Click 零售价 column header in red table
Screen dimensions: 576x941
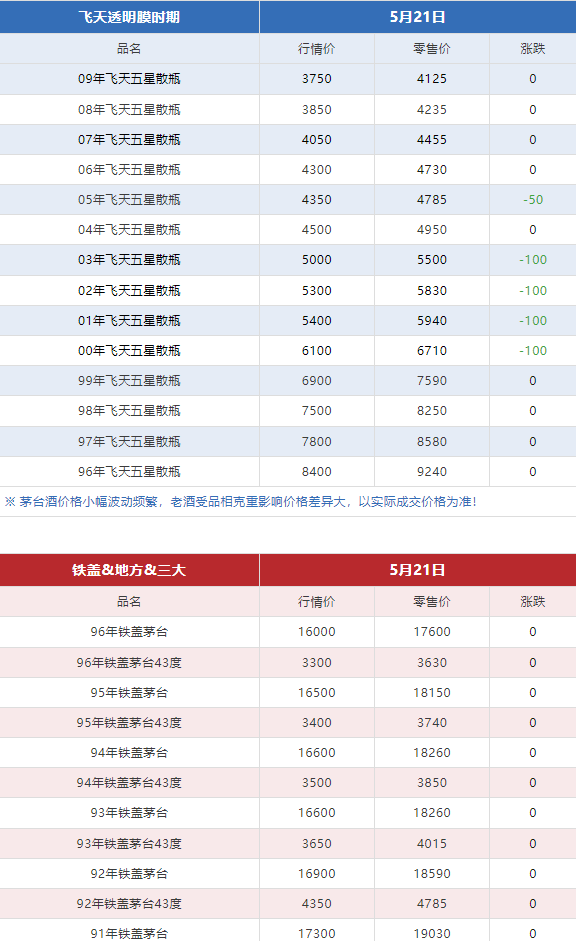coord(432,601)
